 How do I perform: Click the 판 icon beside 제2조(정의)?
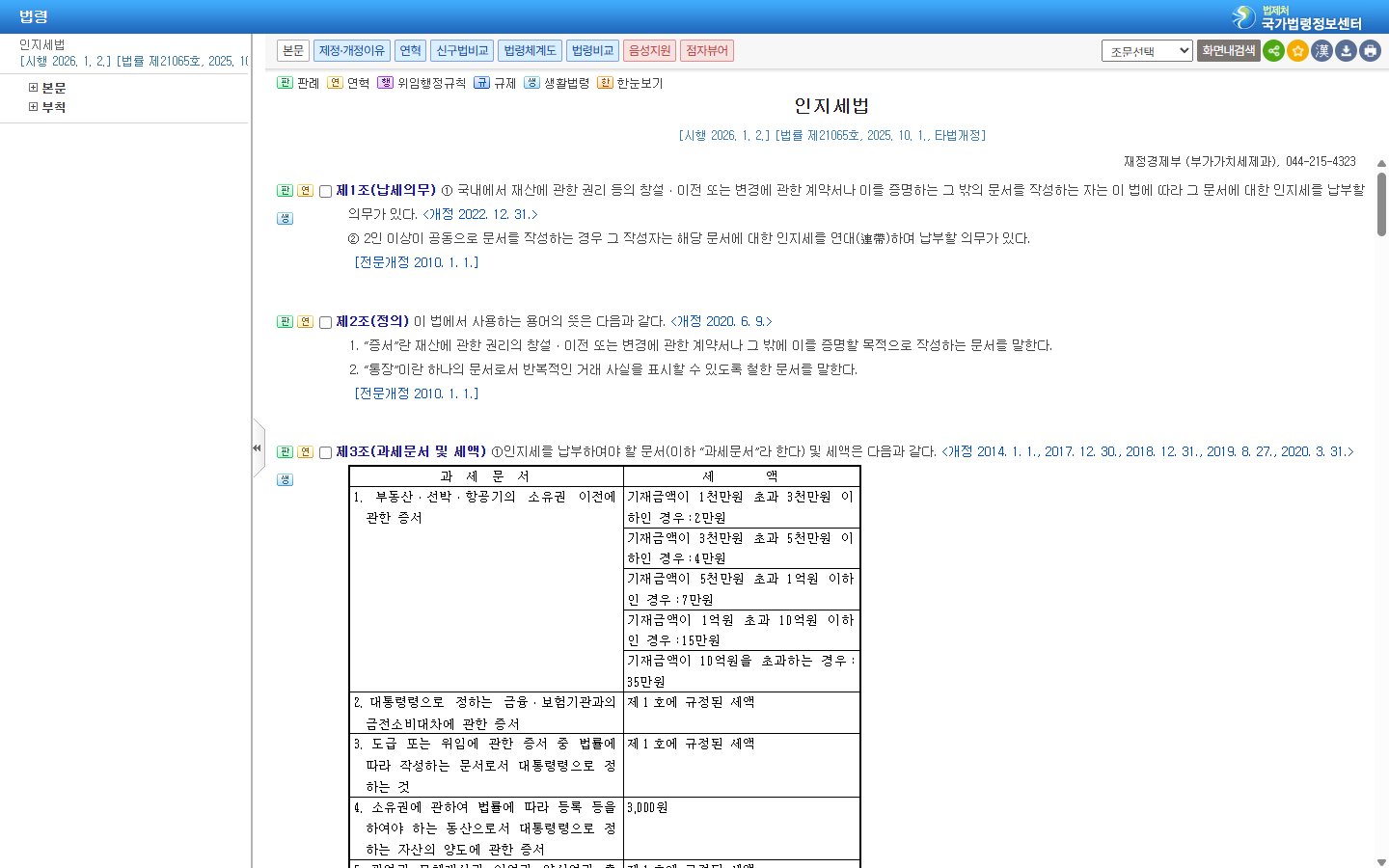coord(285,321)
